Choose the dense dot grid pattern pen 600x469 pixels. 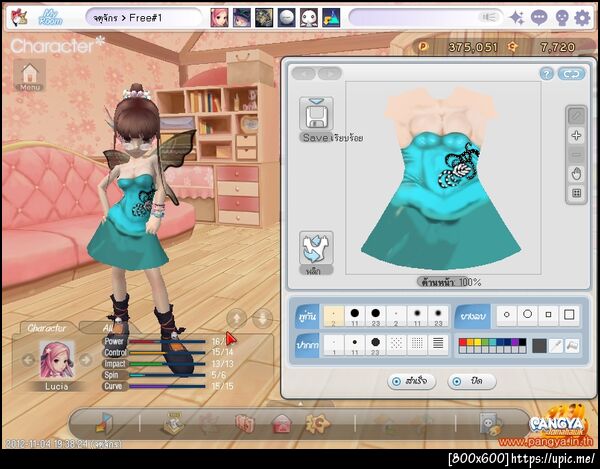click(417, 345)
